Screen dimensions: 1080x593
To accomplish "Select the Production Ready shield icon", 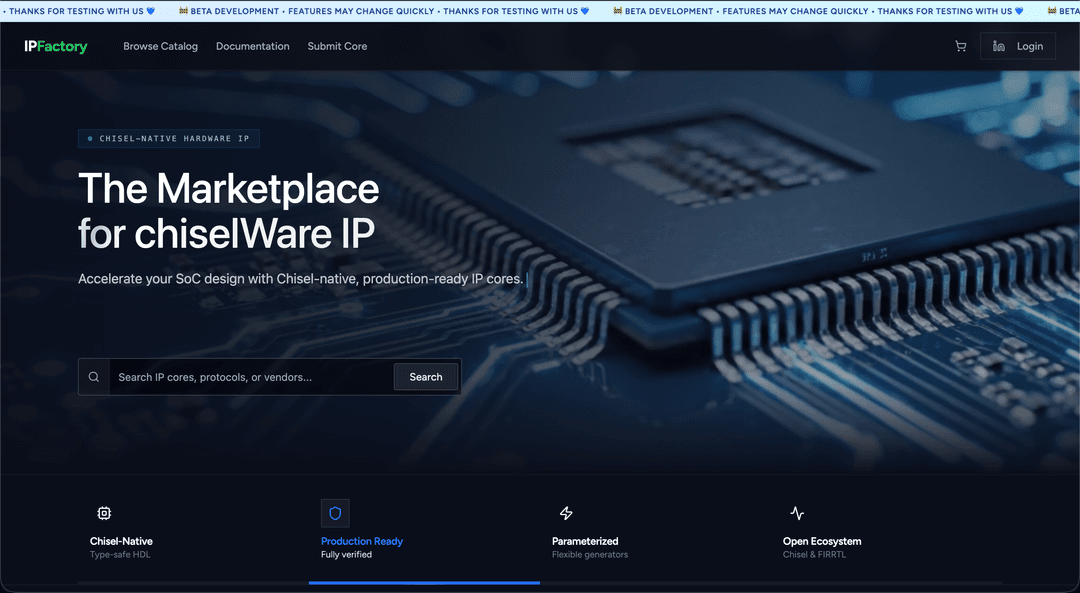I will [x=335, y=513].
